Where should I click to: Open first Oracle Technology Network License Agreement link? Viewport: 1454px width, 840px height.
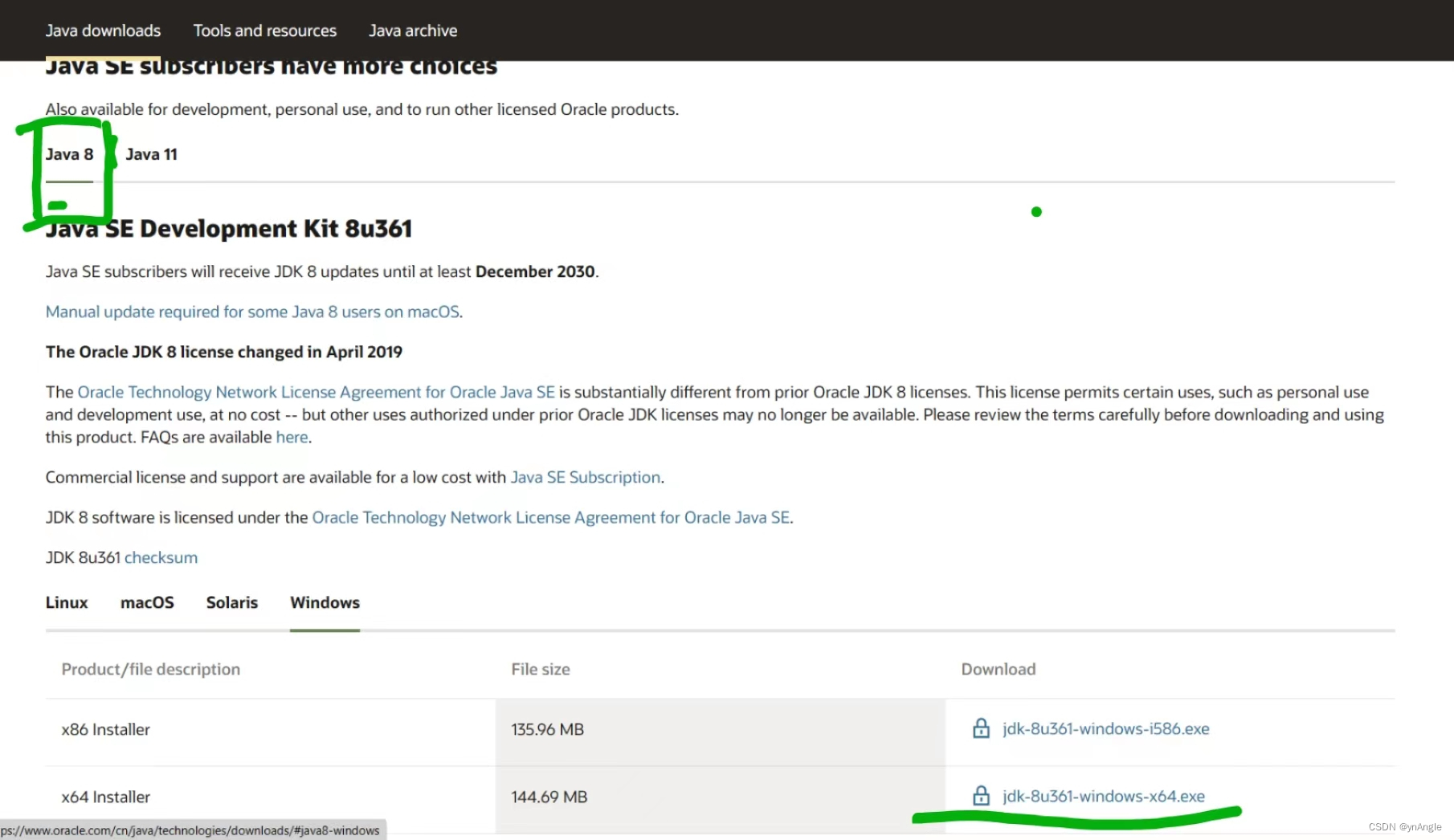coord(316,392)
